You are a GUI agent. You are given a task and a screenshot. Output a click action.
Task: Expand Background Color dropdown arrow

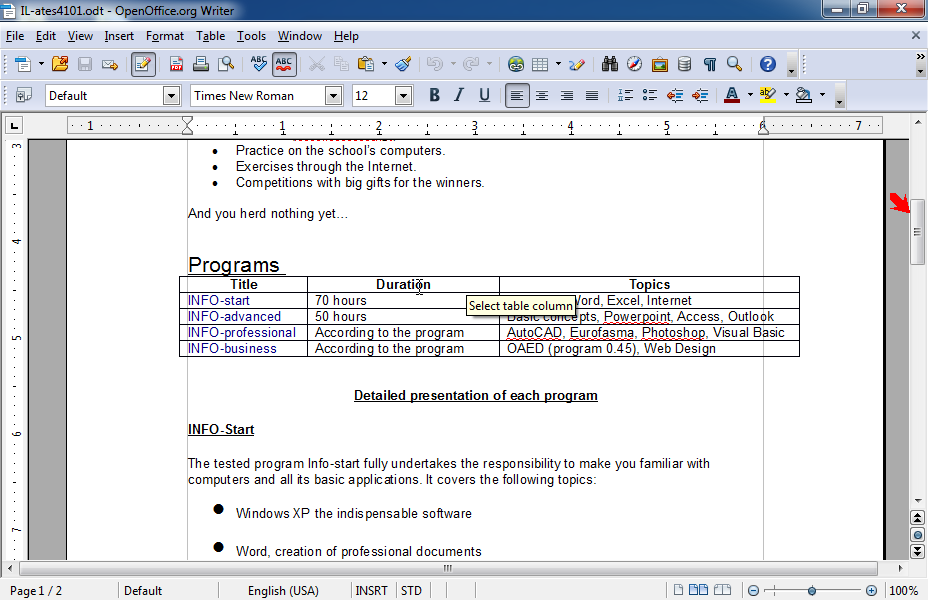click(x=822, y=95)
